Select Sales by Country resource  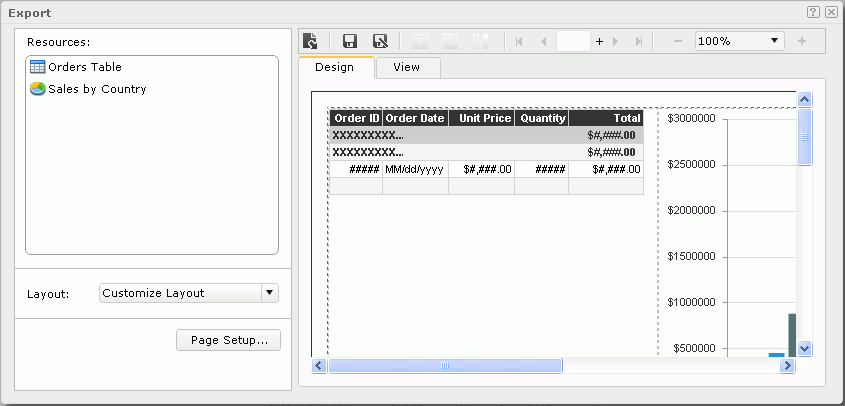[x=97, y=89]
